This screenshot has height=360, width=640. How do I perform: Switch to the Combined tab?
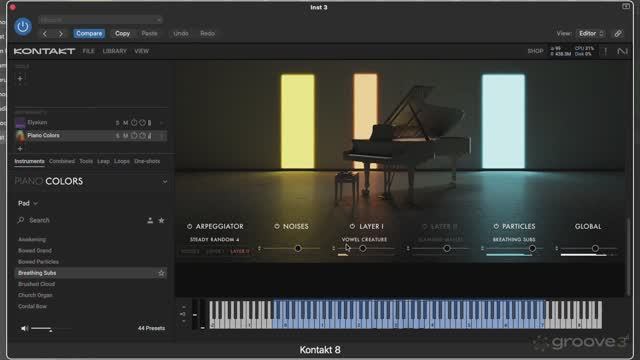62,161
